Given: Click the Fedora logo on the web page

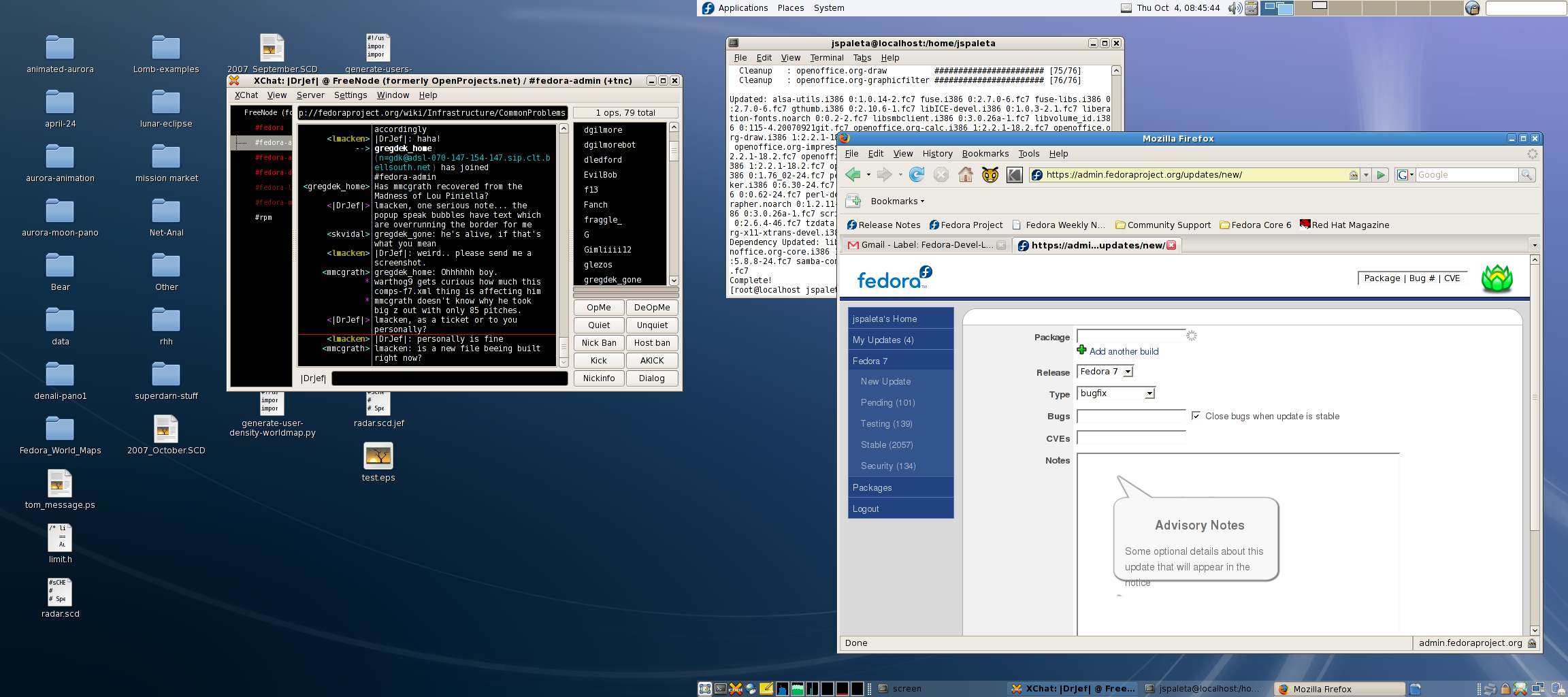Looking at the screenshot, I should coord(894,278).
